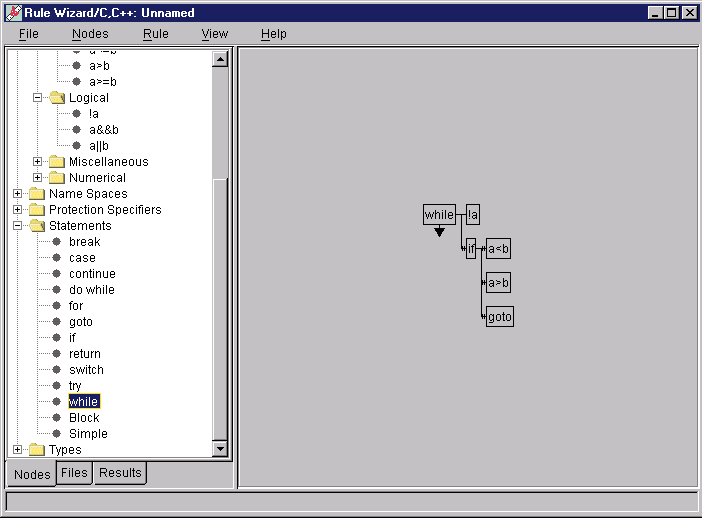Select the 'a&&b' logical operator item
The width and height of the screenshot is (702, 518).
click(x=103, y=130)
